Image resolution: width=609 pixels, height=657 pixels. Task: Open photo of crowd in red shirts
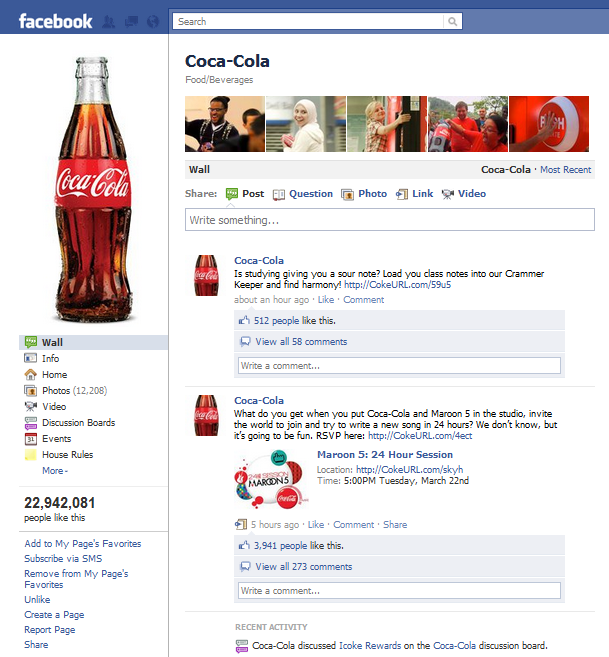[x=468, y=124]
